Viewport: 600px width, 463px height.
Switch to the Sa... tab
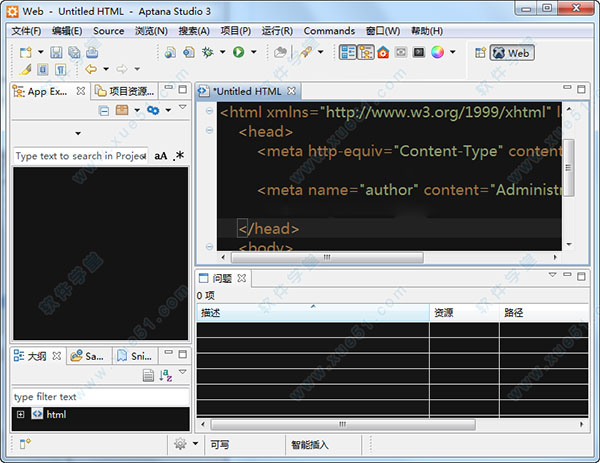pyautogui.click(x=88, y=356)
